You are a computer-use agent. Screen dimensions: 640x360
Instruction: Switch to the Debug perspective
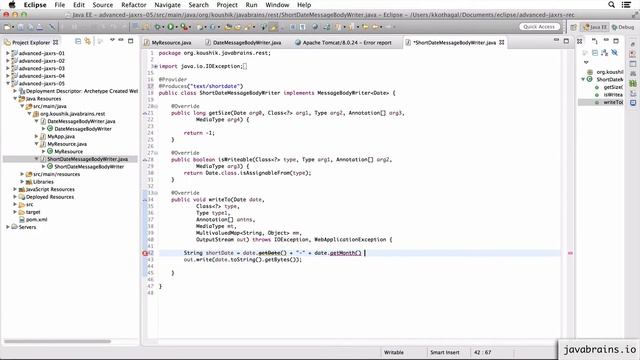click(623, 27)
